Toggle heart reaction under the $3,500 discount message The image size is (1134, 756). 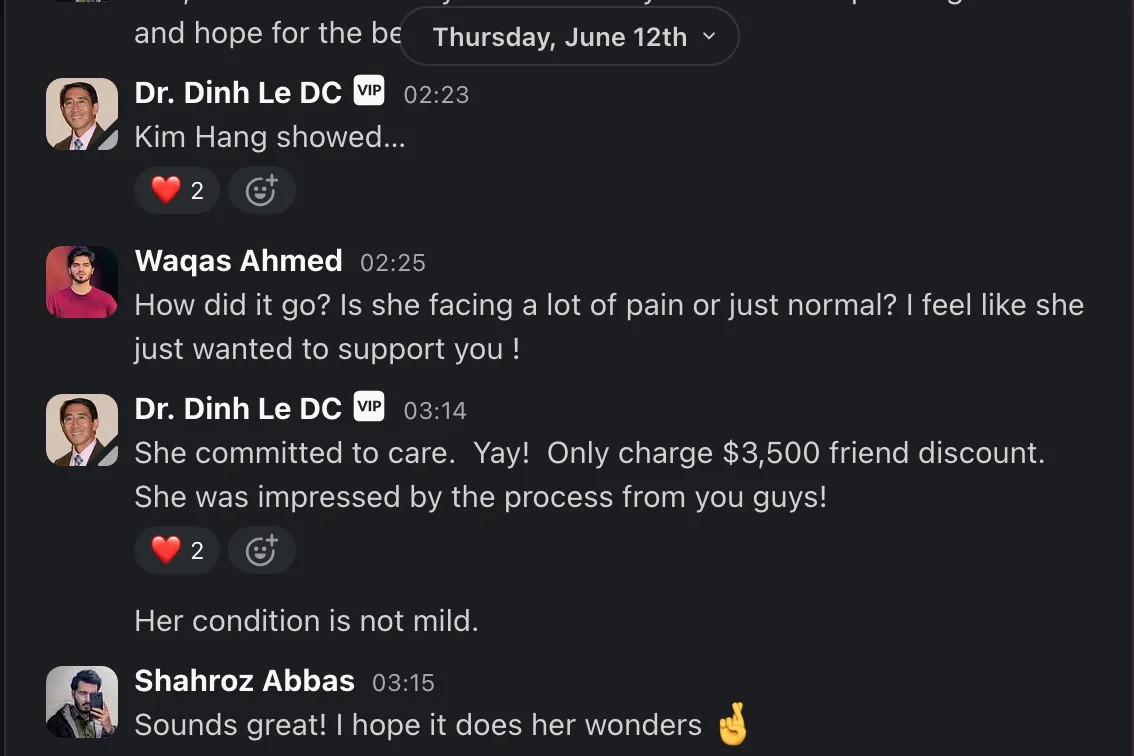pyautogui.click(x=177, y=550)
